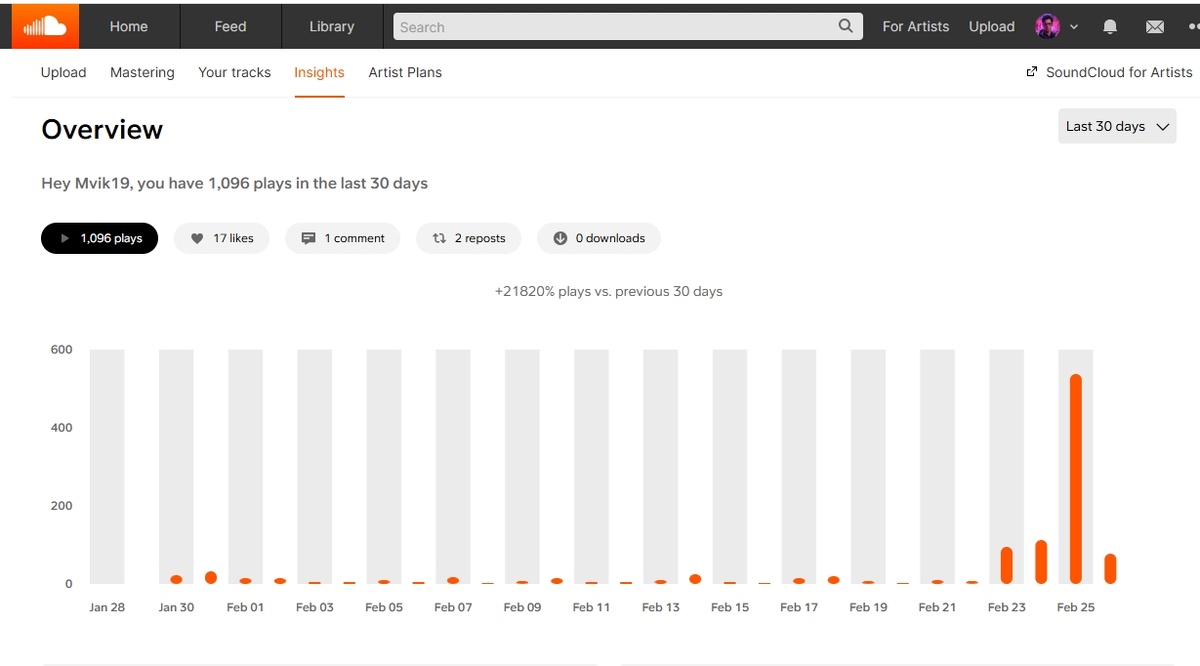Click the SoundCloud logo
The height and width of the screenshot is (666, 1200).
point(45,26)
